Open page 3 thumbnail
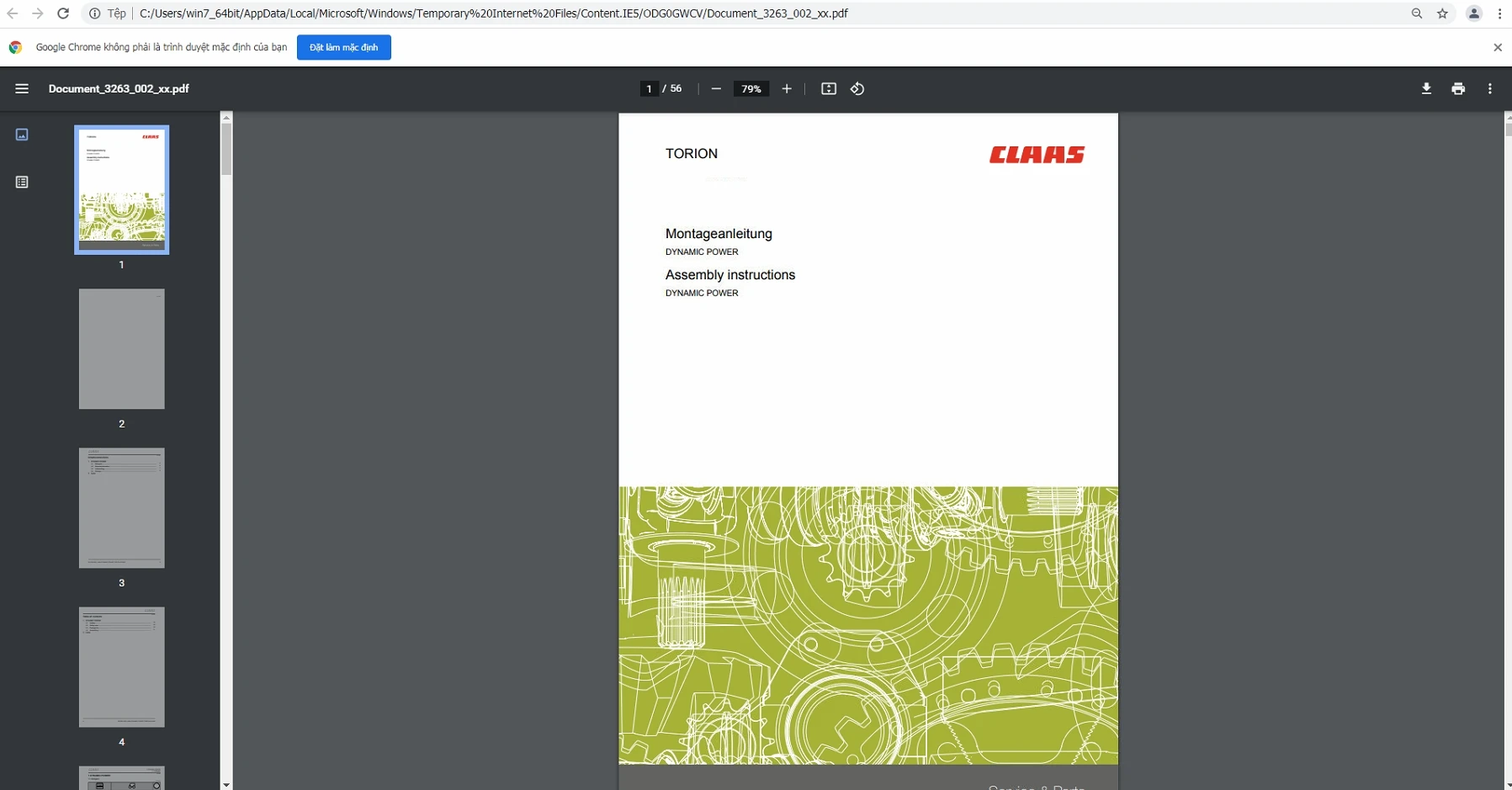This screenshot has height=790, width=1512. [122, 508]
